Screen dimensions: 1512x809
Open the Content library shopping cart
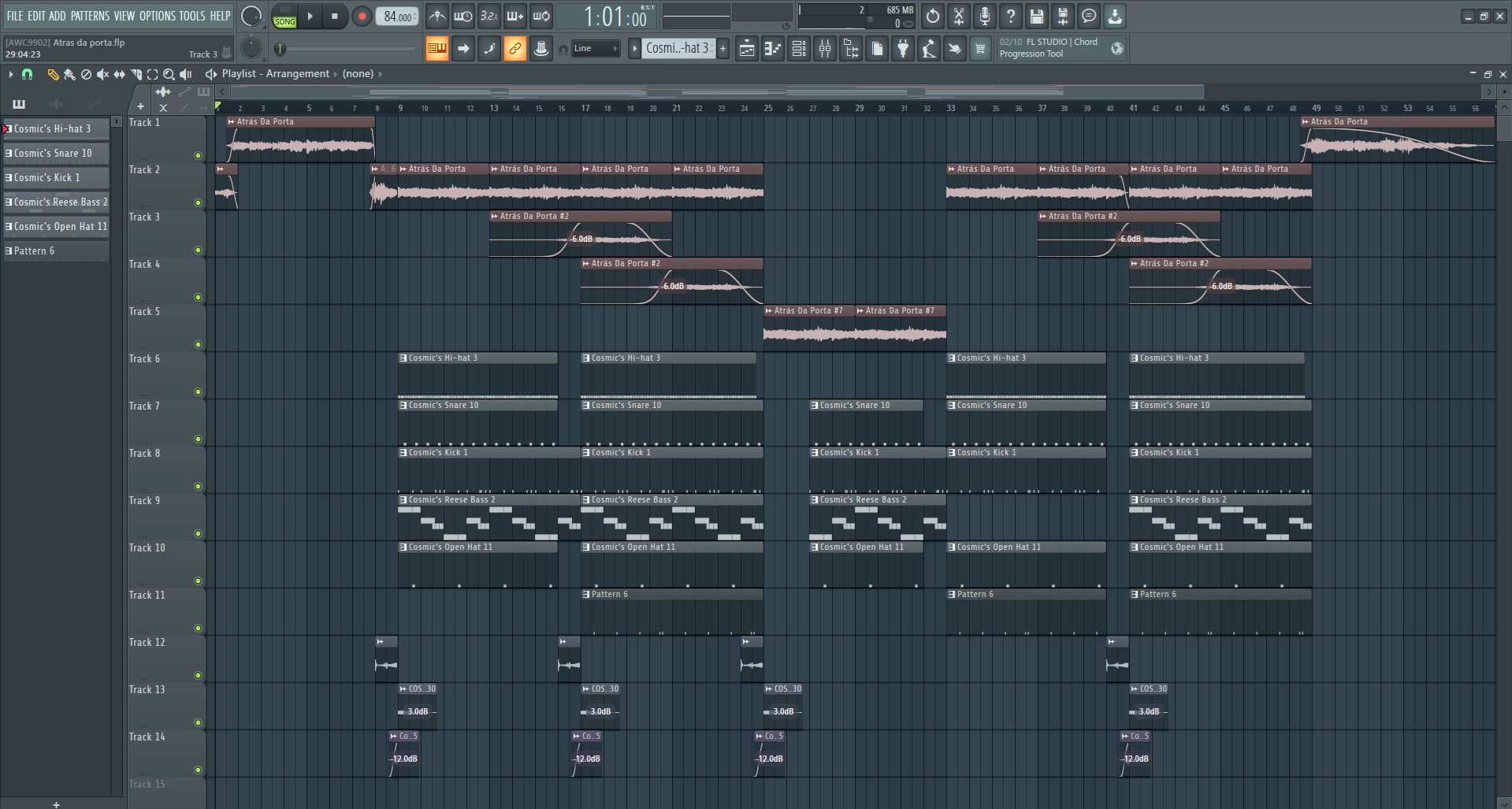coord(980,49)
